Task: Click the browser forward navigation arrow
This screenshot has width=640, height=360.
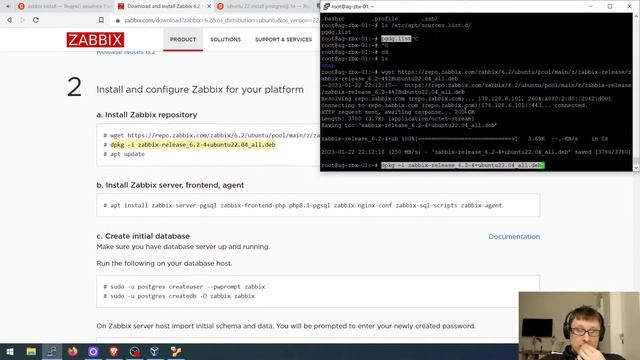Action: (x=22, y=20)
